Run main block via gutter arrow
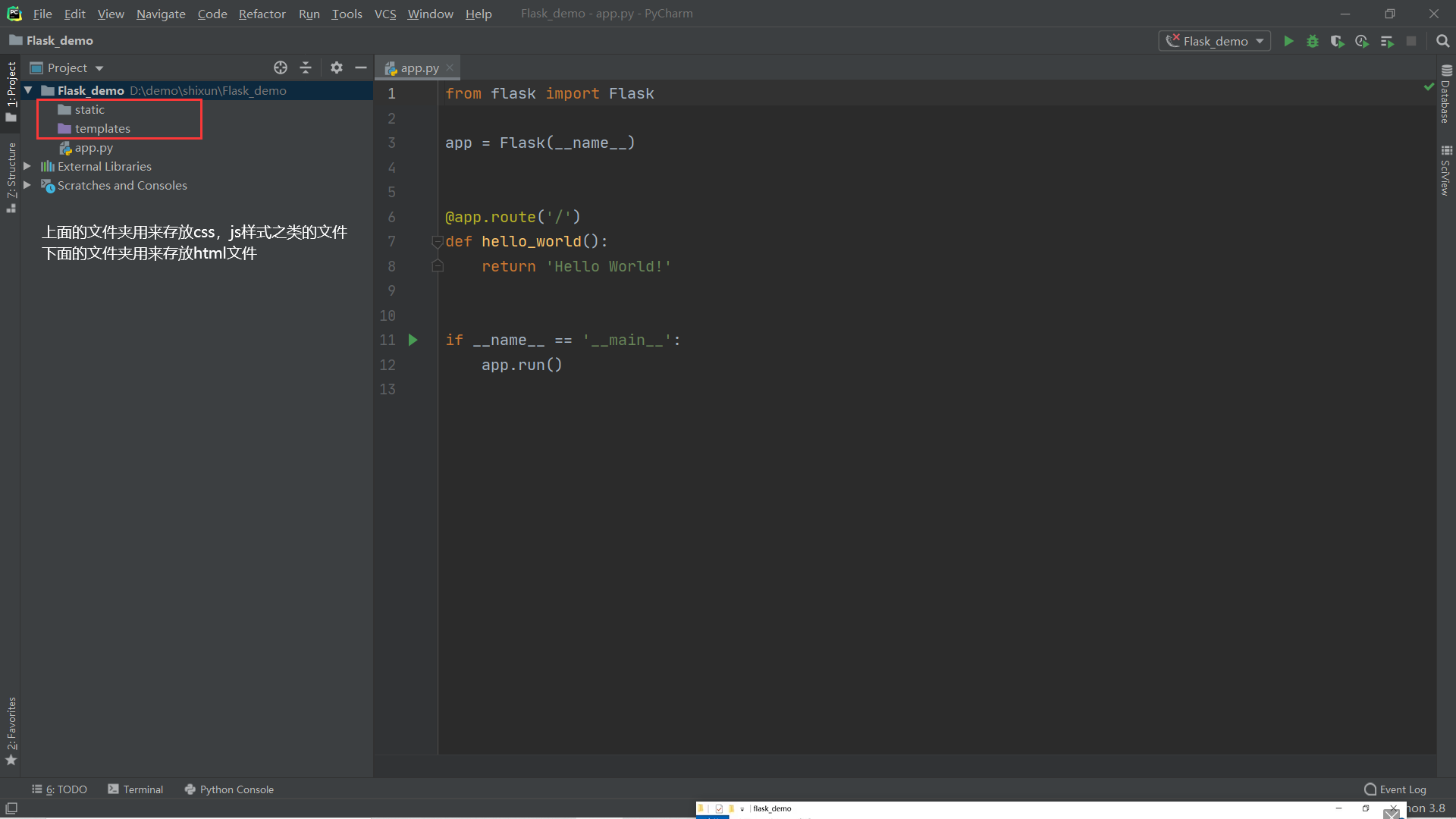The image size is (1456, 819). tap(413, 340)
